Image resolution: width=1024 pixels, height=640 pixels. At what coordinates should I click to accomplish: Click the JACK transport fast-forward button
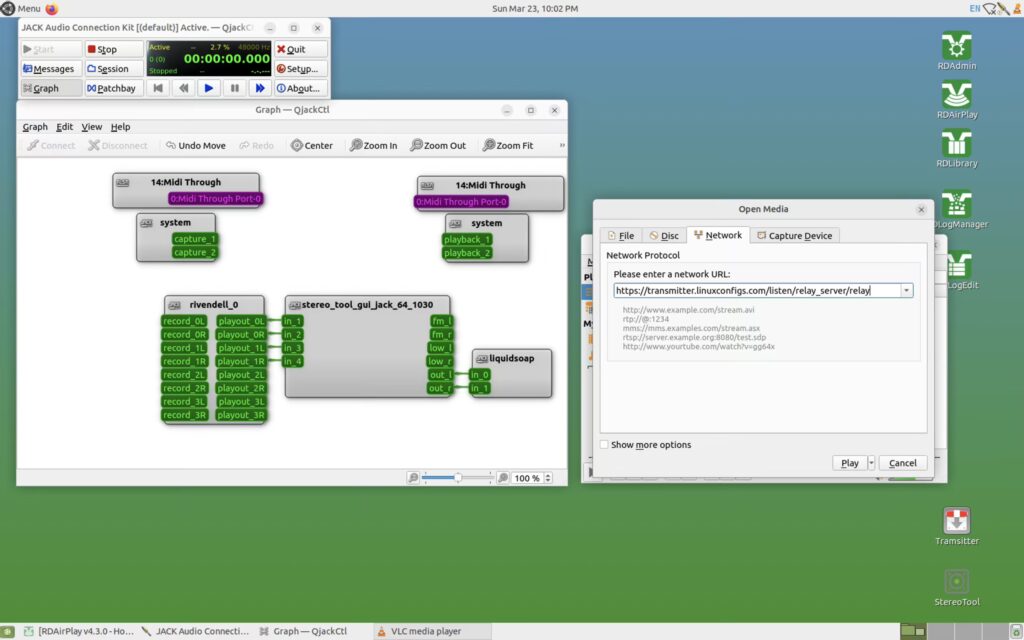[260, 88]
